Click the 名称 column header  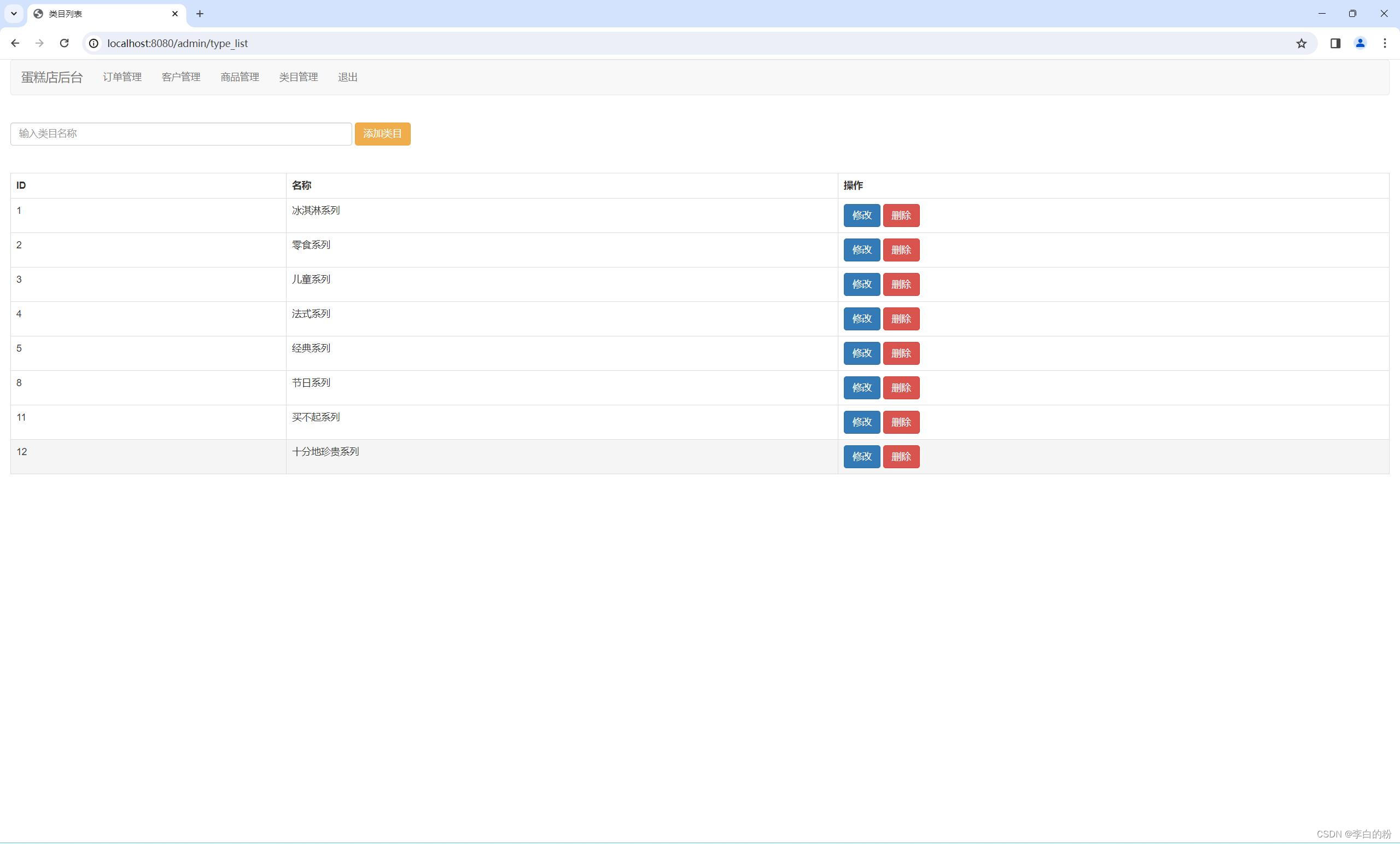coord(562,186)
